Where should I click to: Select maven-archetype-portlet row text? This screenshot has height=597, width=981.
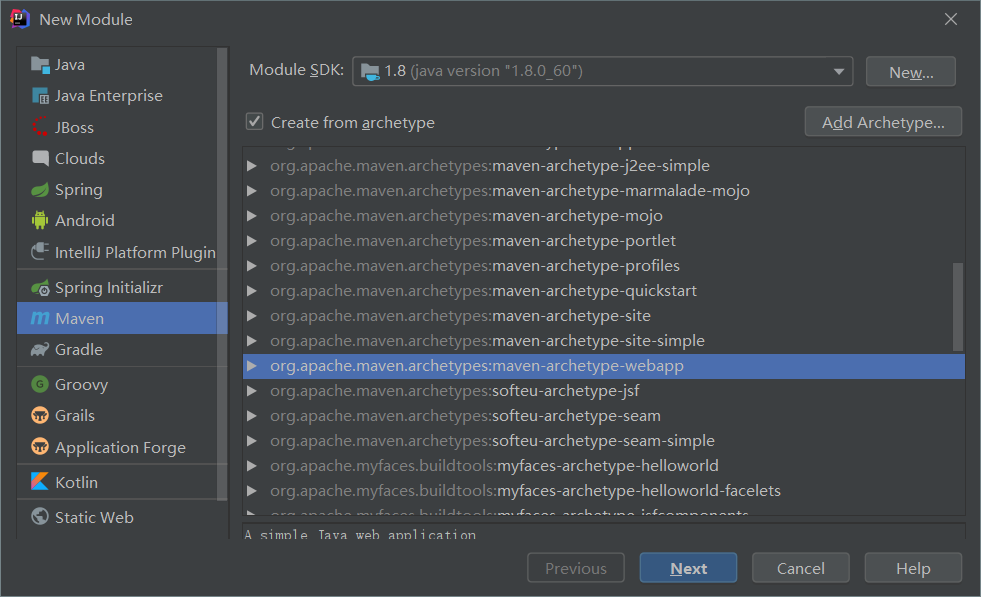(473, 241)
